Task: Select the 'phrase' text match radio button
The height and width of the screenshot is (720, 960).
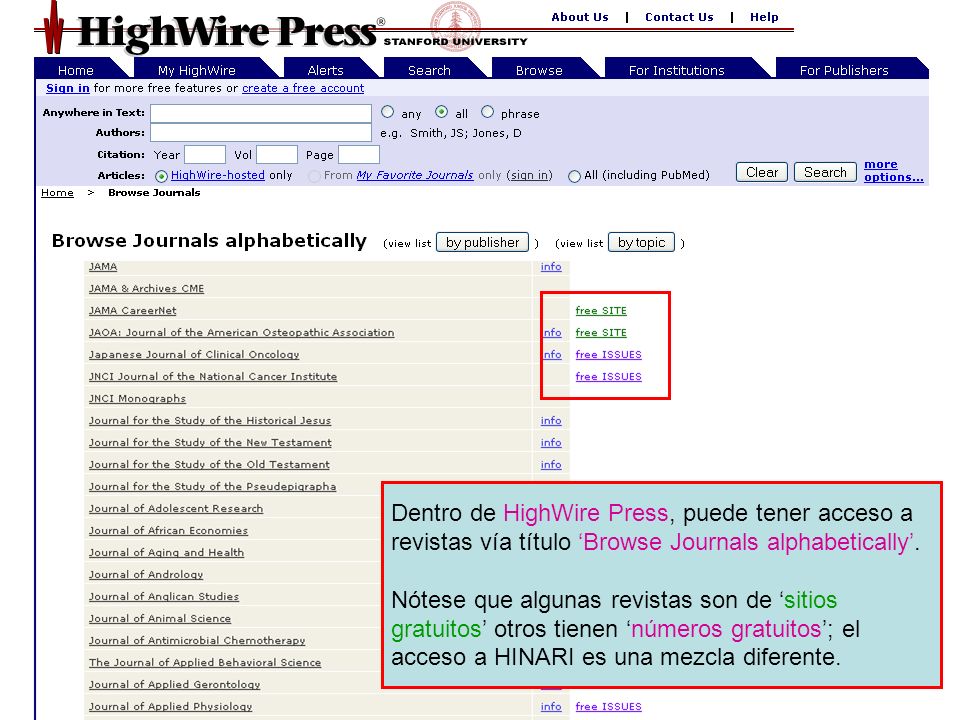Action: (x=487, y=112)
